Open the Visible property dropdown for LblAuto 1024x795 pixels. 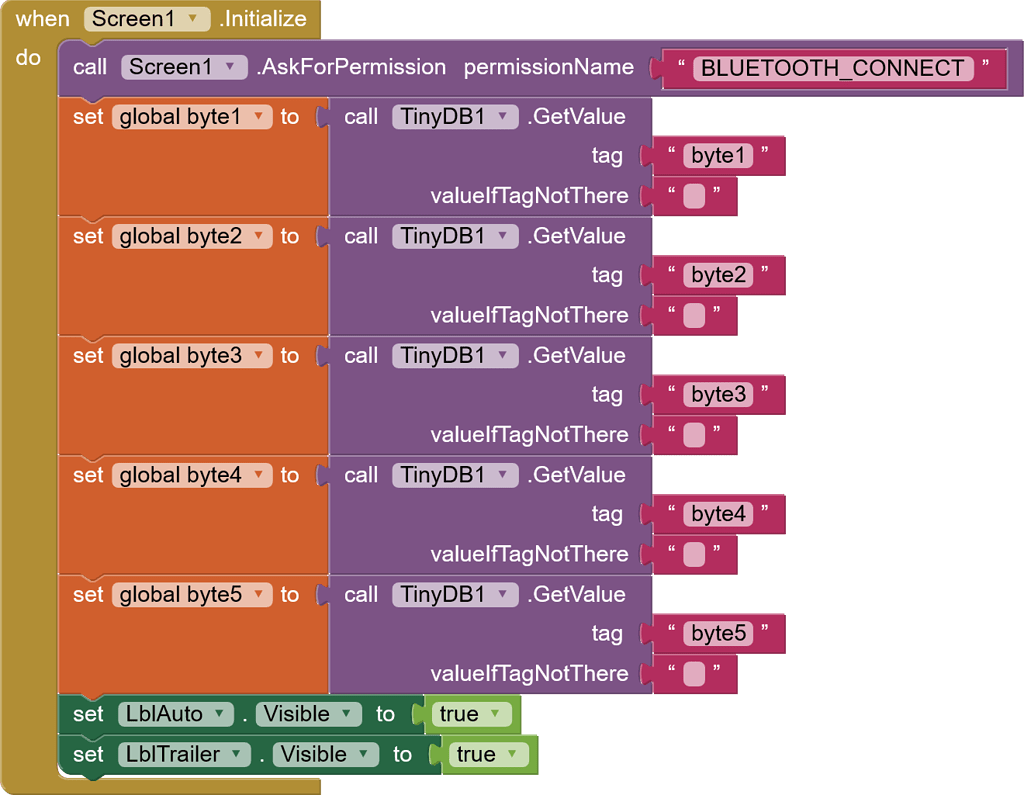(346, 714)
